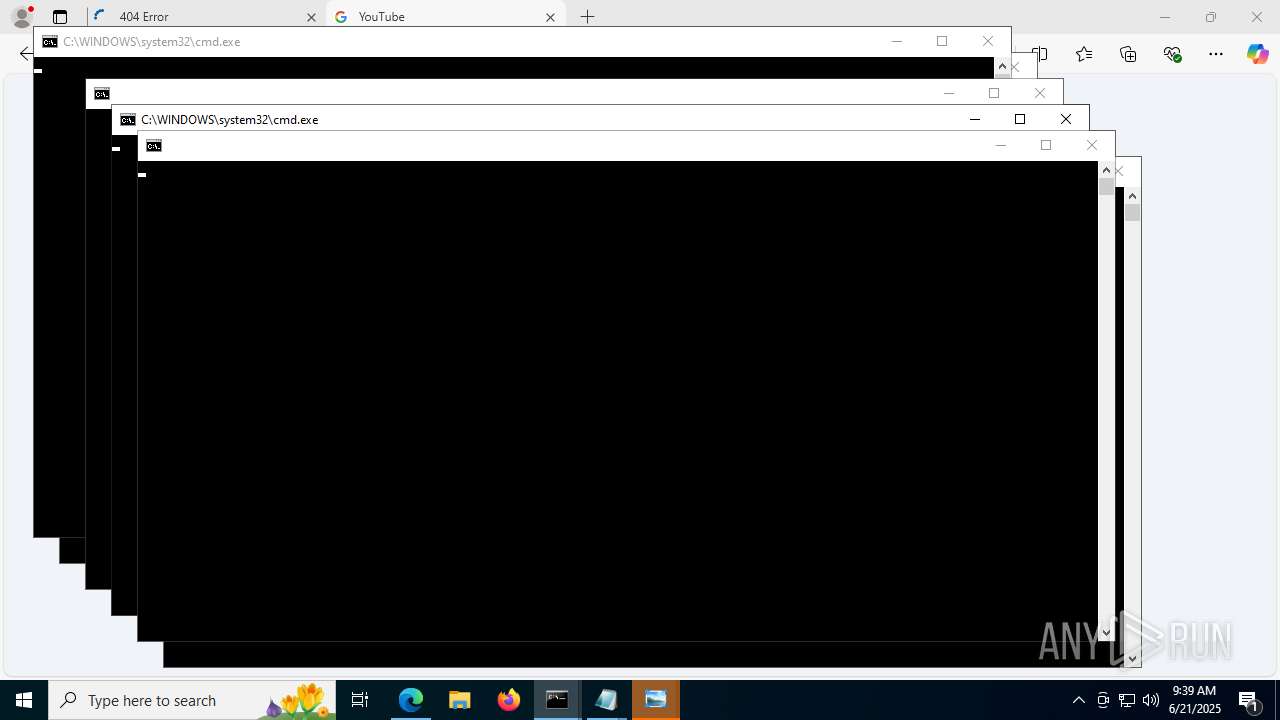Open network status tray icon
Viewport: 1280px width, 720px height.
[x=1127, y=700]
